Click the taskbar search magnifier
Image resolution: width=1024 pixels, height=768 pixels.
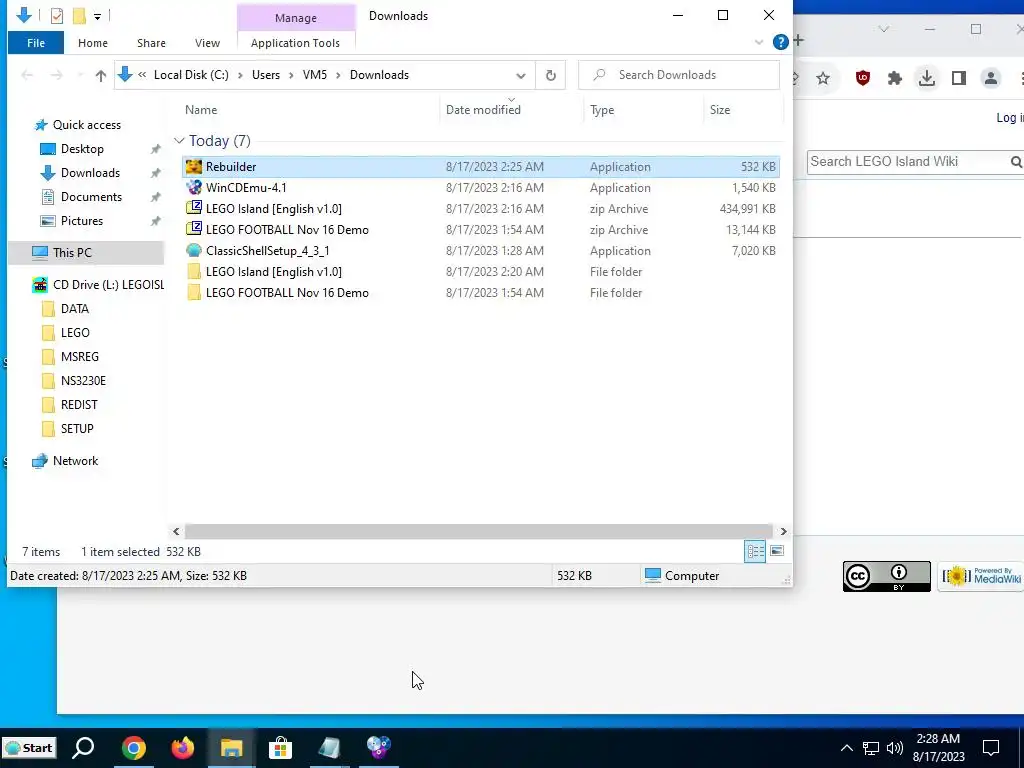(x=84, y=747)
